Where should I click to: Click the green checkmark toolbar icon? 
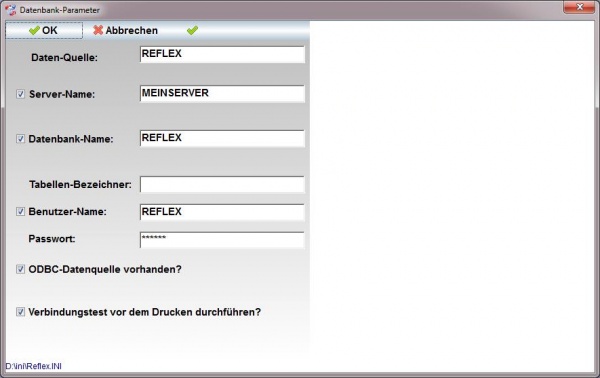[x=192, y=30]
